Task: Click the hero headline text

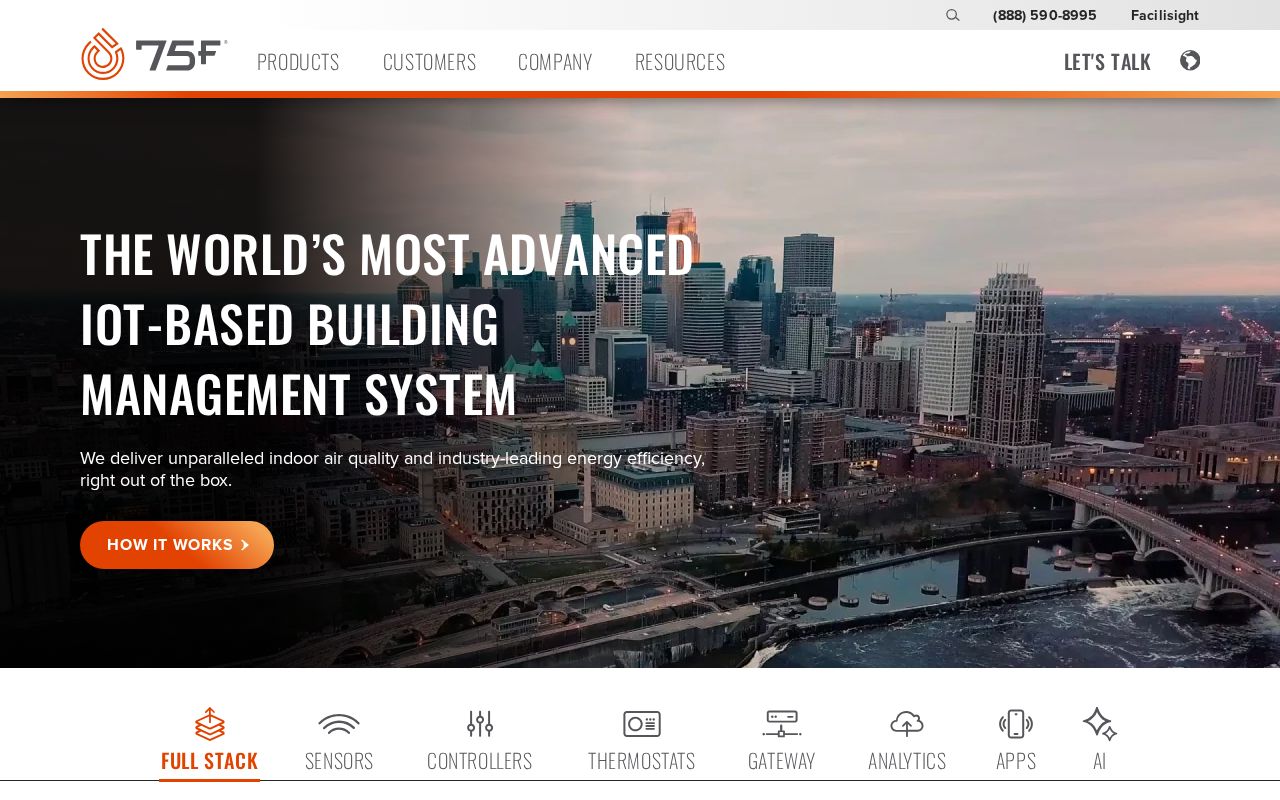Action: (x=386, y=323)
